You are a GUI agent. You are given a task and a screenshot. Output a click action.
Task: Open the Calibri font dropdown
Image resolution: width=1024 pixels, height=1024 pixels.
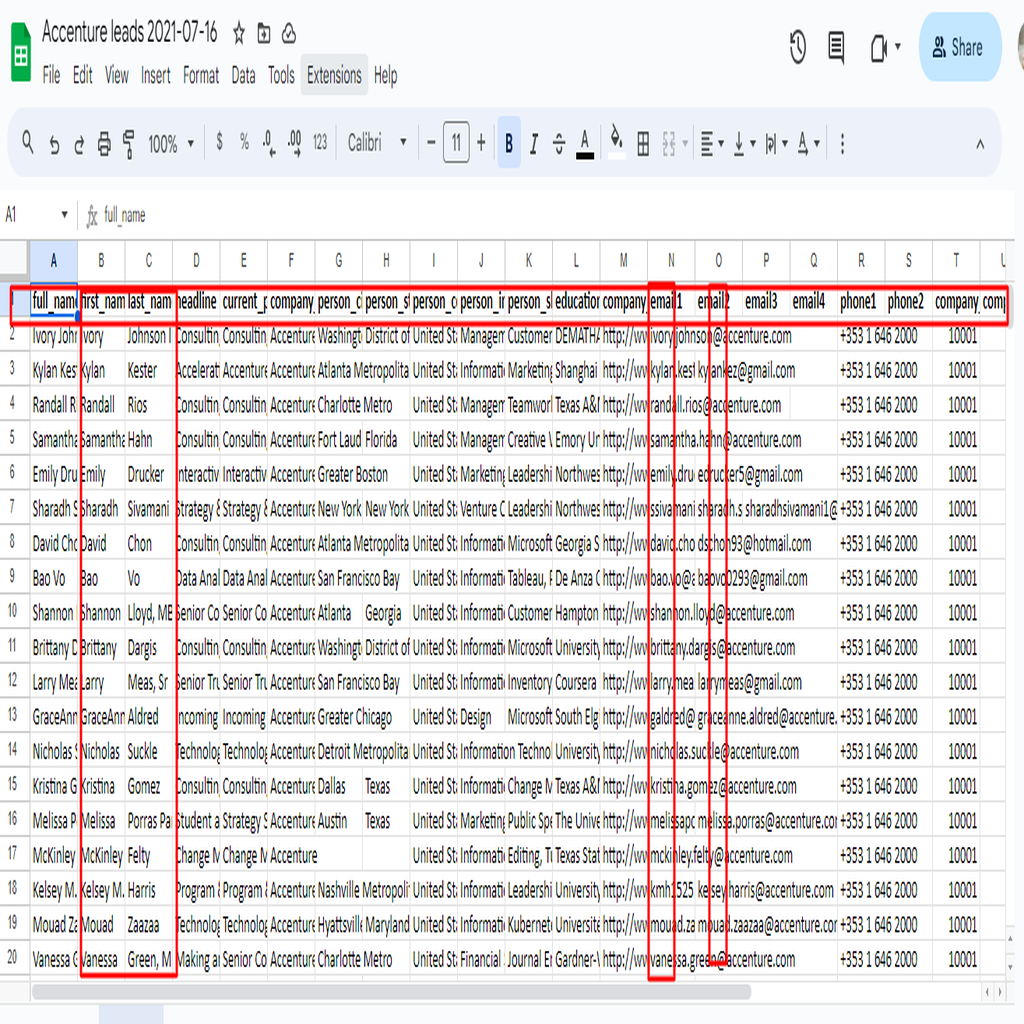click(377, 142)
